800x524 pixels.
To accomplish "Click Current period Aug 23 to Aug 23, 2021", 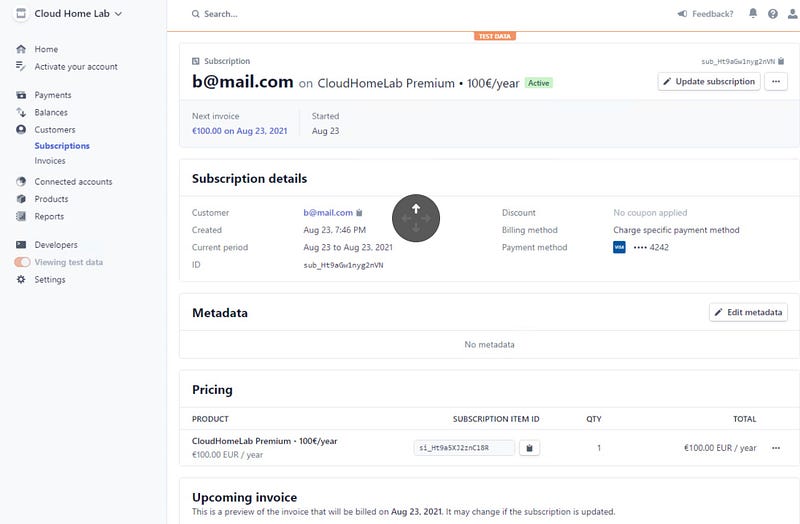I will pos(348,247).
